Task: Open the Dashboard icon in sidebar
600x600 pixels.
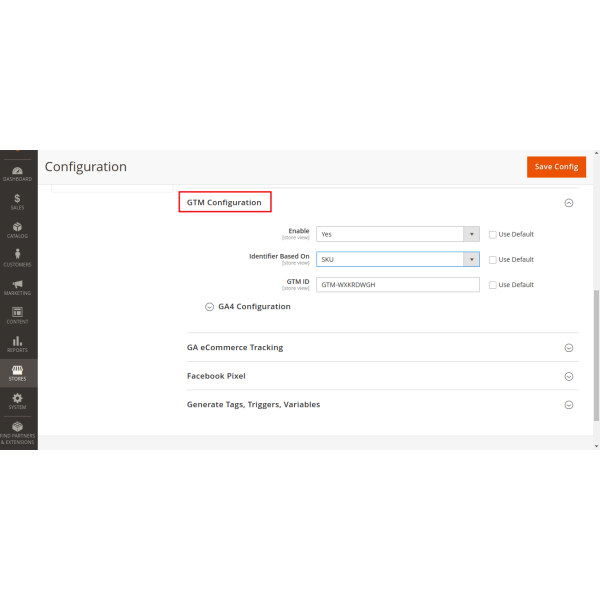Action: [18, 172]
